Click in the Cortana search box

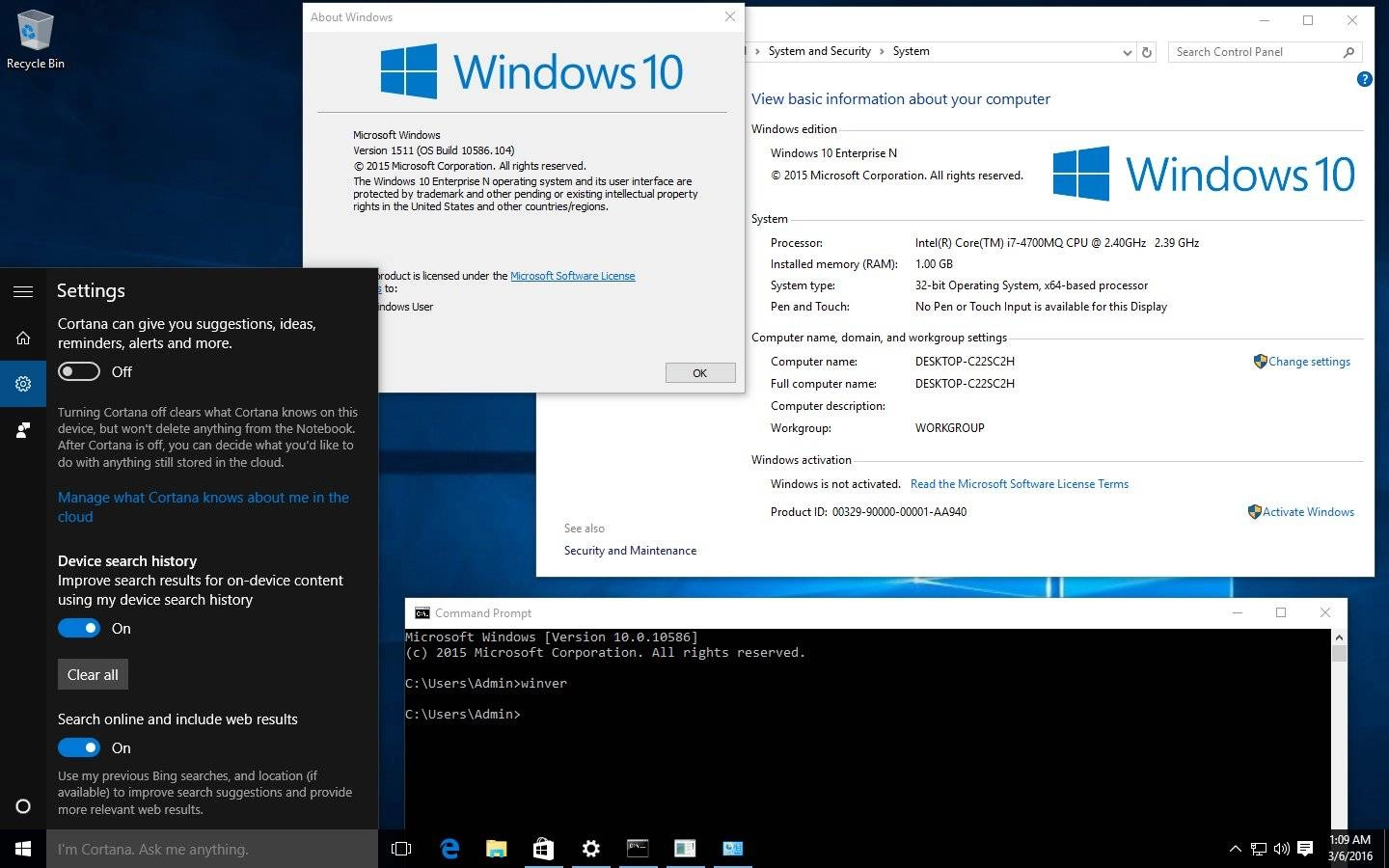[x=212, y=849]
